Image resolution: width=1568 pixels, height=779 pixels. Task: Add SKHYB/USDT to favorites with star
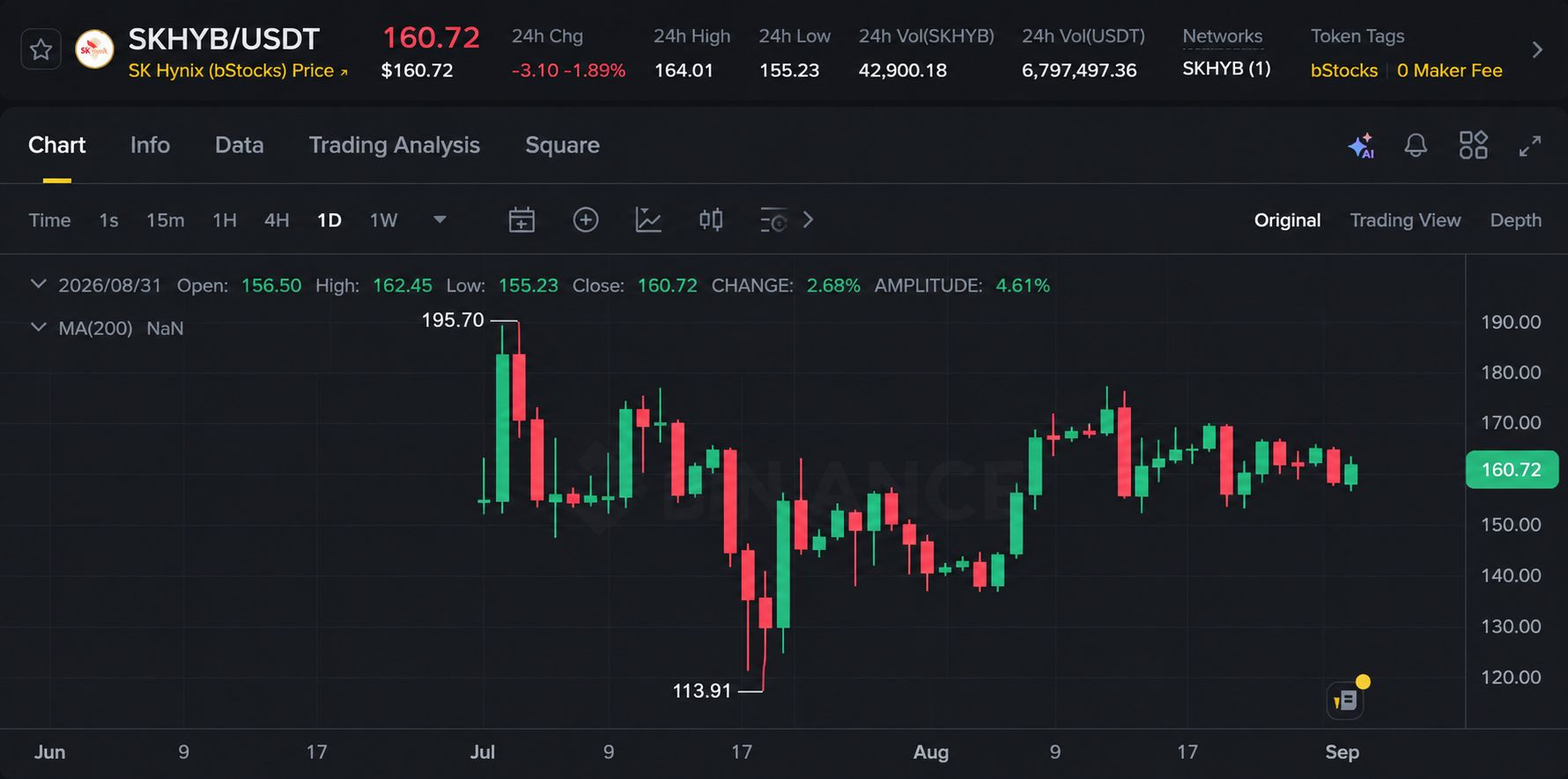pyautogui.click(x=41, y=49)
